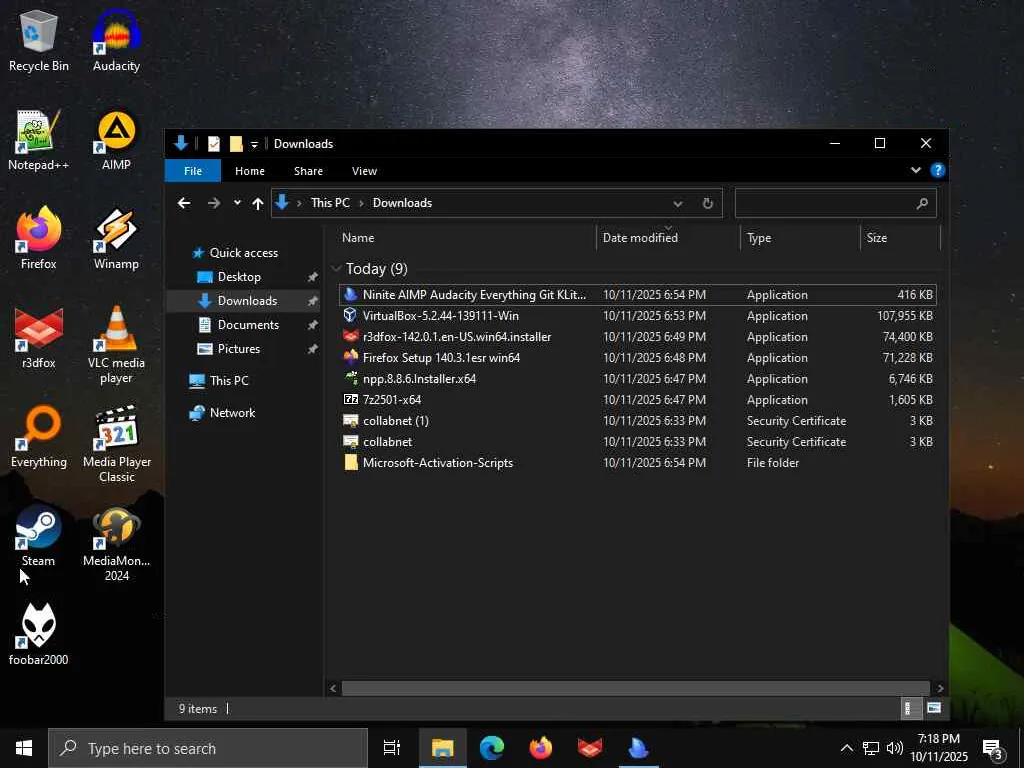Refresh the Downloads folder view

(x=707, y=203)
